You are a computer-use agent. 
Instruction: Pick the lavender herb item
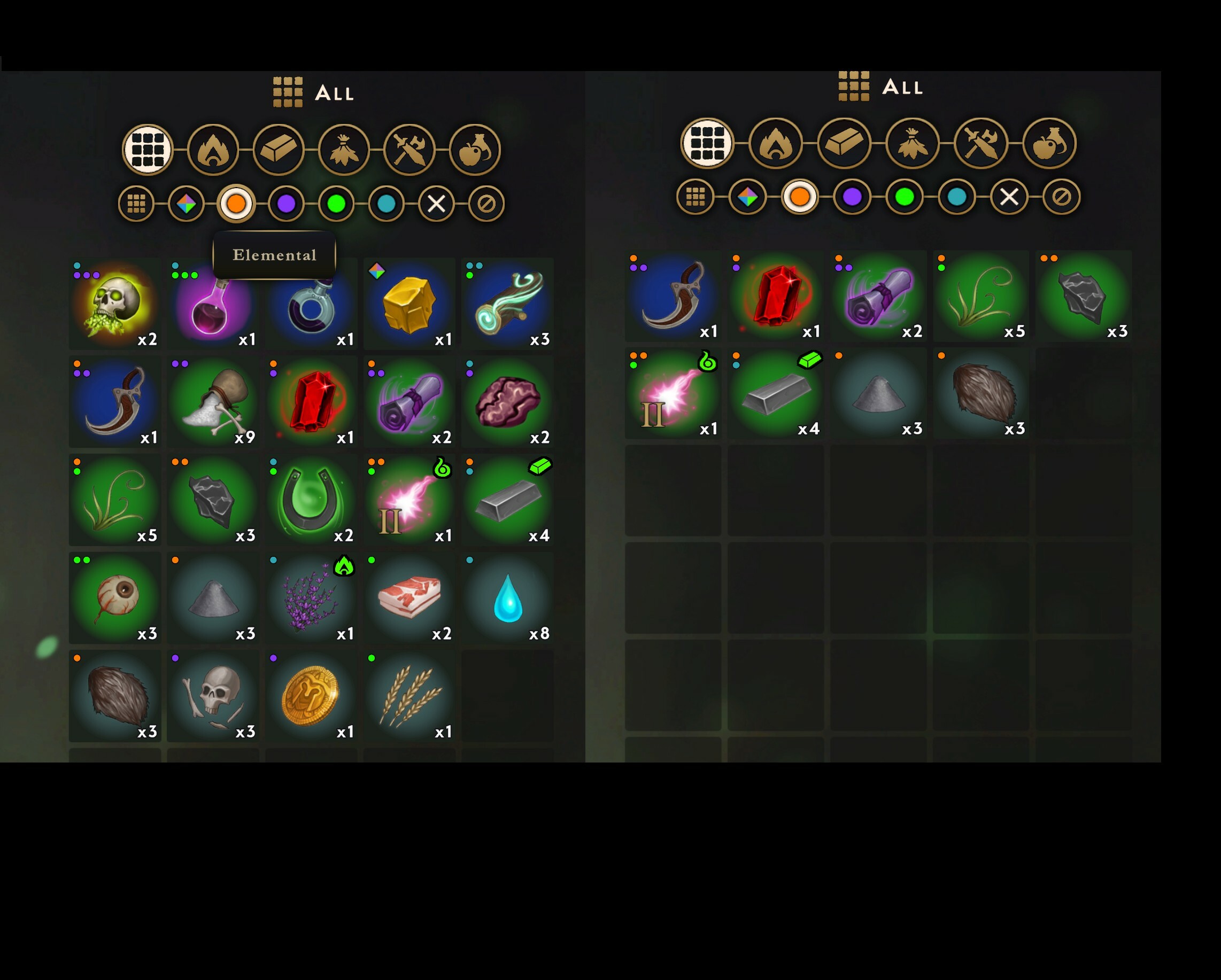tap(311, 597)
